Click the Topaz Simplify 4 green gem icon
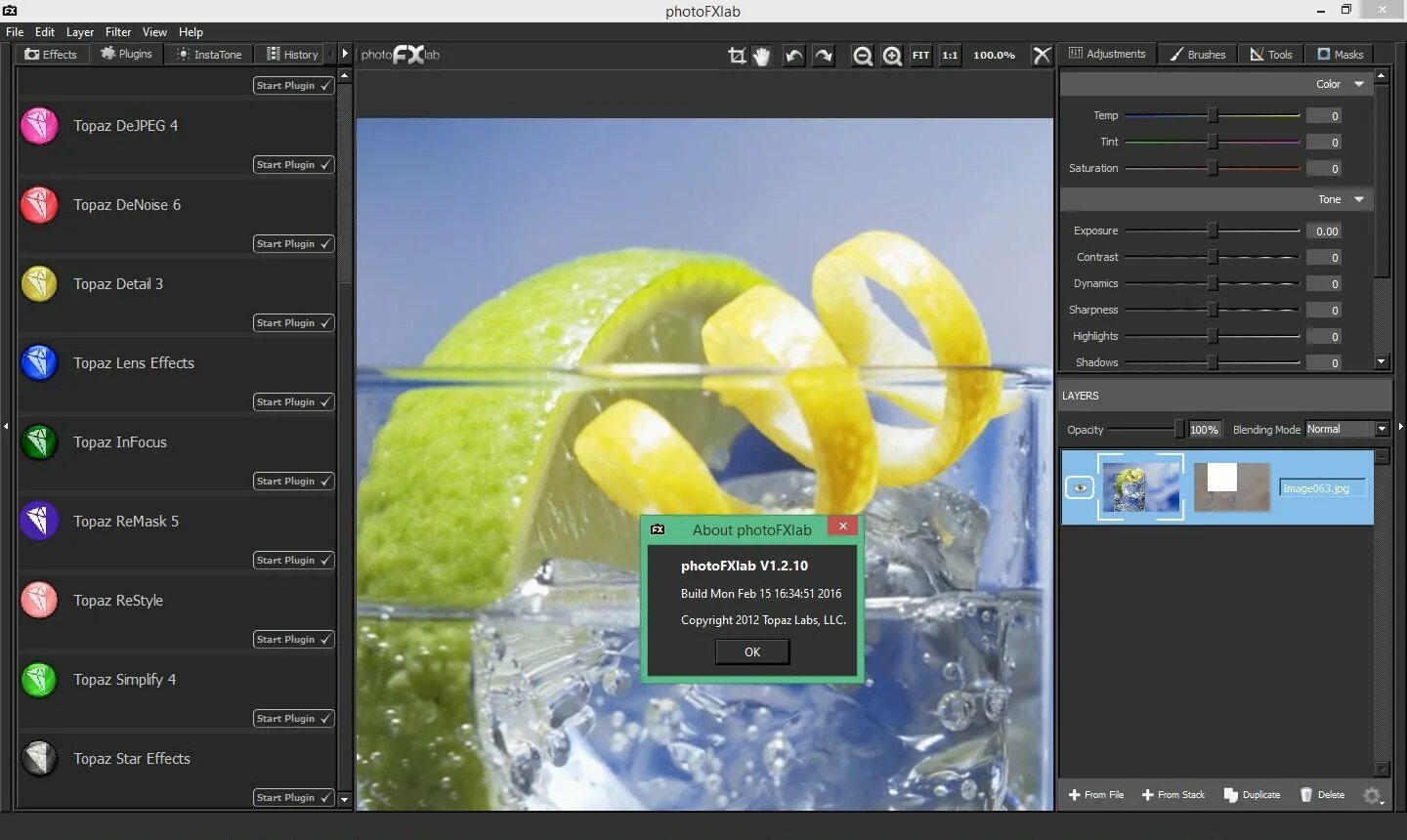The height and width of the screenshot is (840, 1407). click(39, 680)
